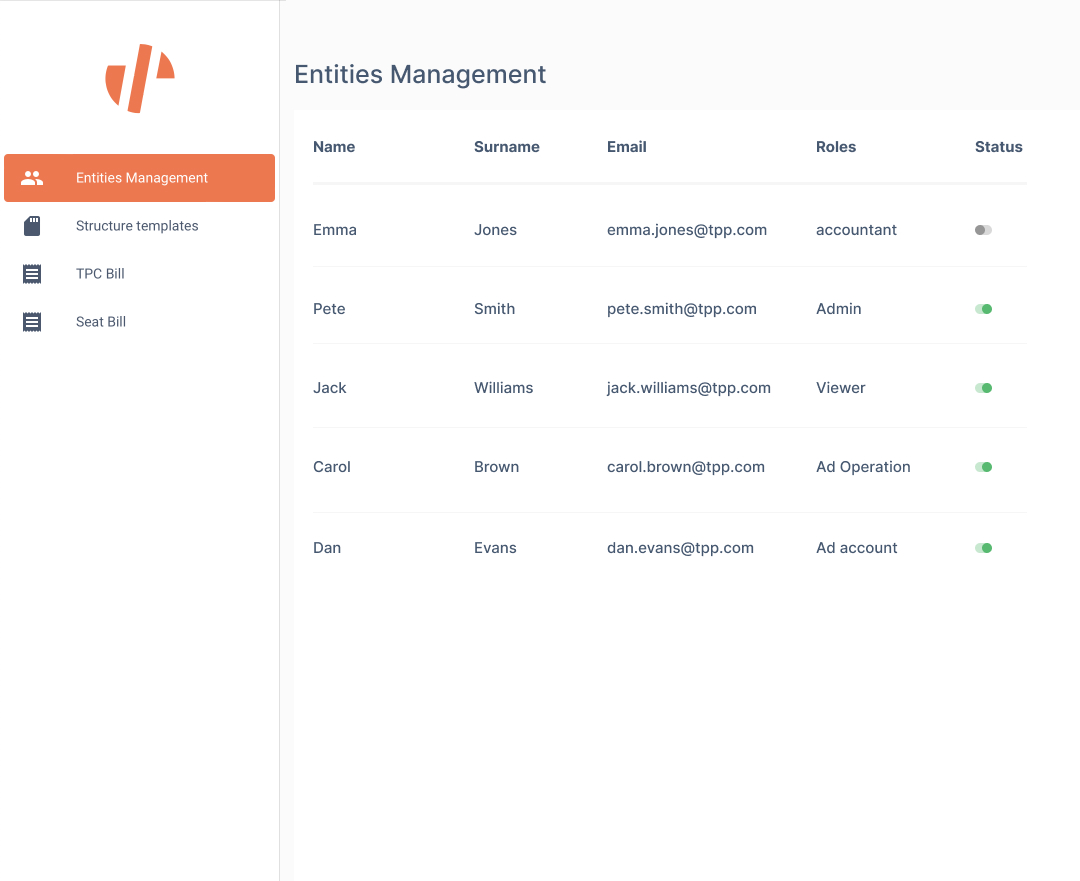The width and height of the screenshot is (1080, 881).
Task: Click the Roles column header
Action: 836,147
